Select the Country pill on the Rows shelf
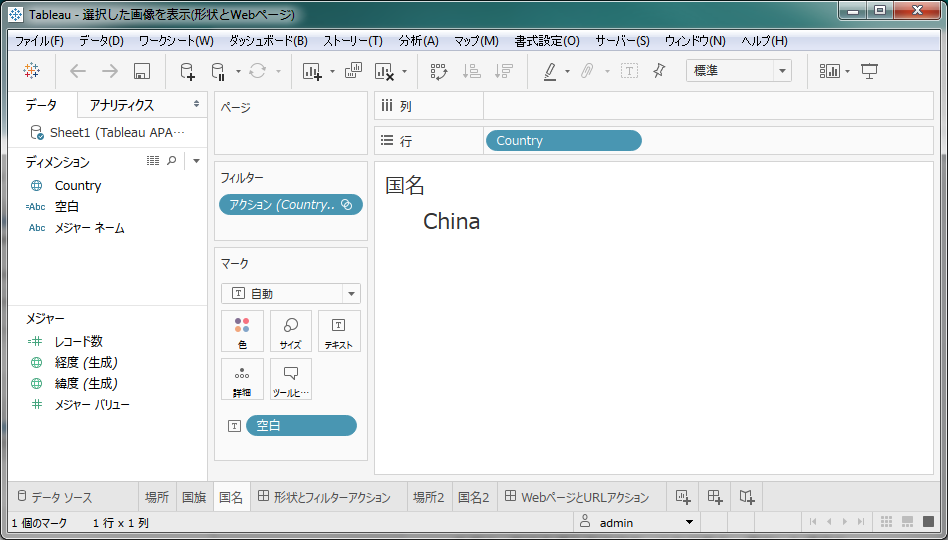Image resolution: width=948 pixels, height=540 pixels. pos(563,140)
